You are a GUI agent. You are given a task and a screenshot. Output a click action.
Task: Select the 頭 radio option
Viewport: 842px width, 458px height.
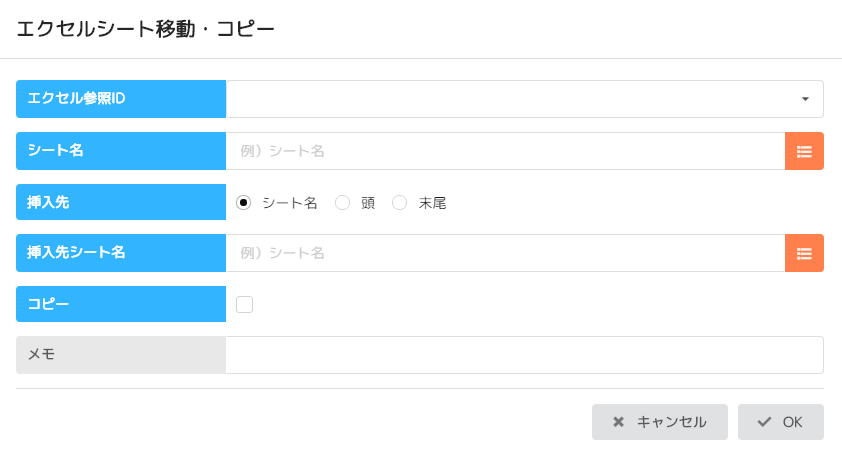pos(342,203)
